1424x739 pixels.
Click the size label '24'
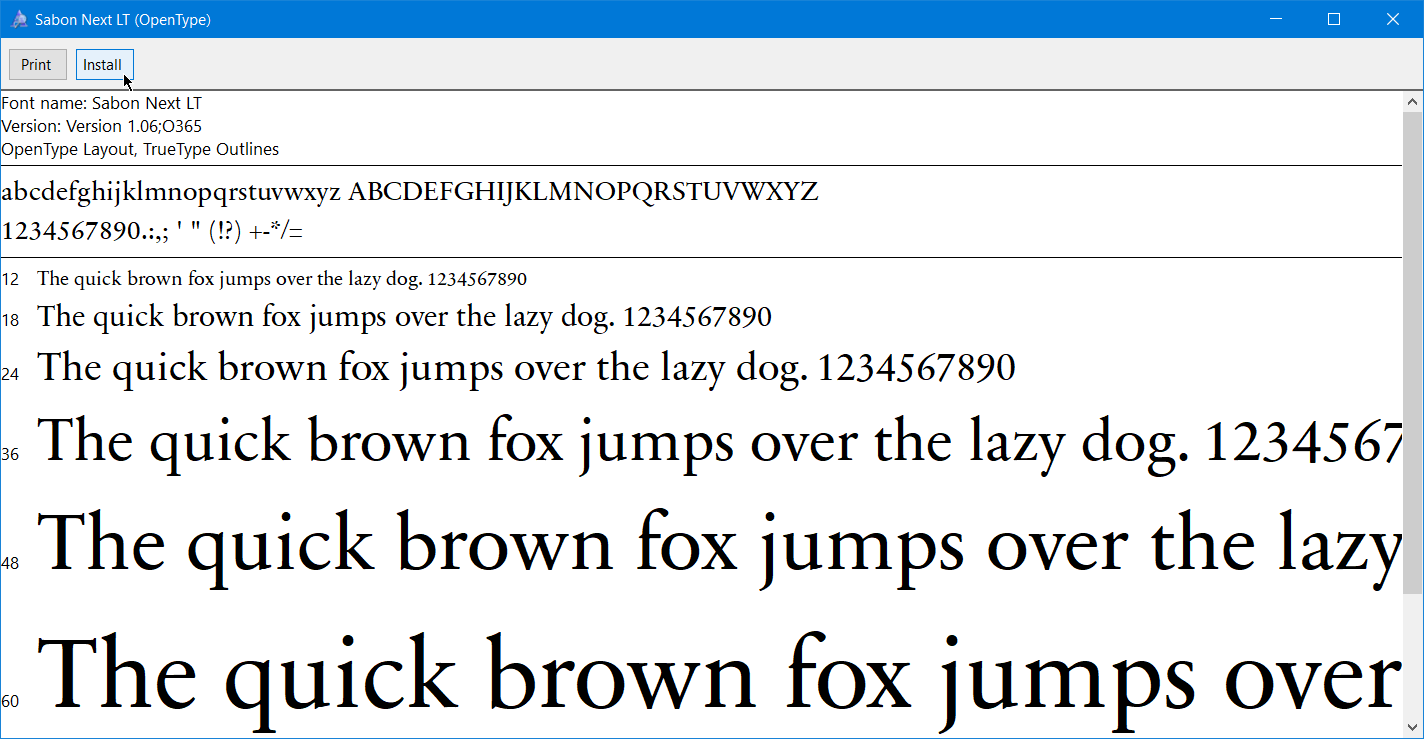pos(10,374)
